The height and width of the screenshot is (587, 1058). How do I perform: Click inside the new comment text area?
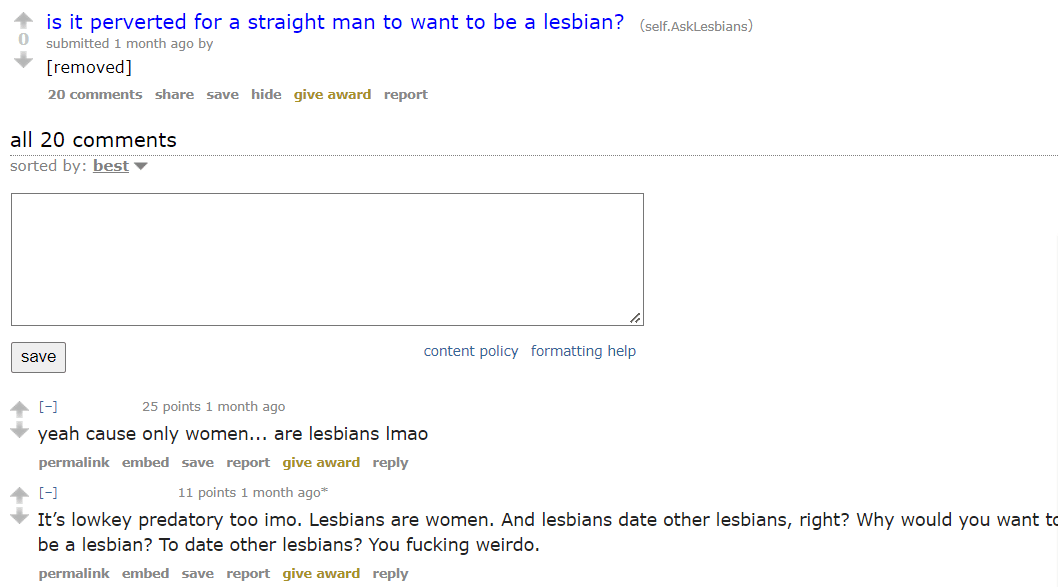point(327,259)
